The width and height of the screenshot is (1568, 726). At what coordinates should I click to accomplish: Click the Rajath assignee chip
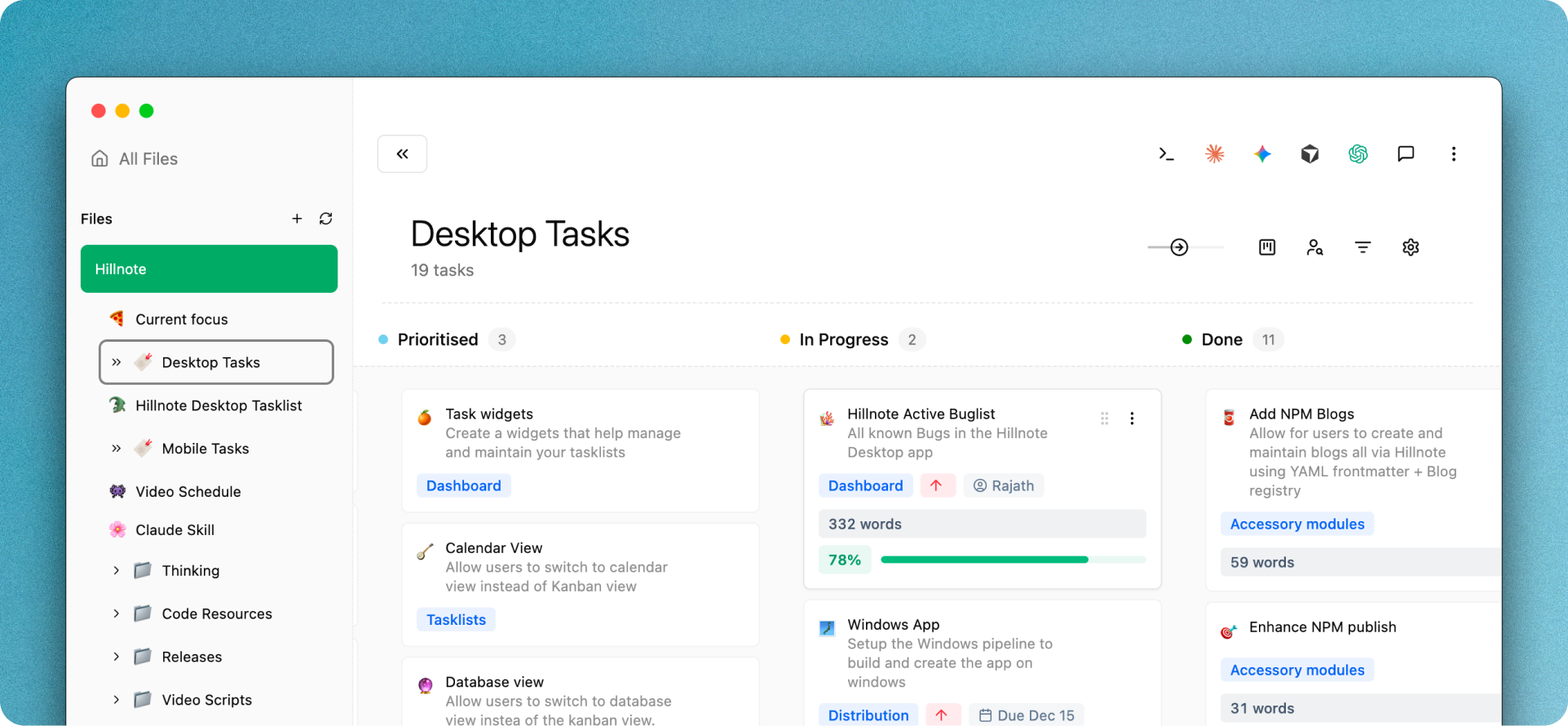coord(1004,485)
